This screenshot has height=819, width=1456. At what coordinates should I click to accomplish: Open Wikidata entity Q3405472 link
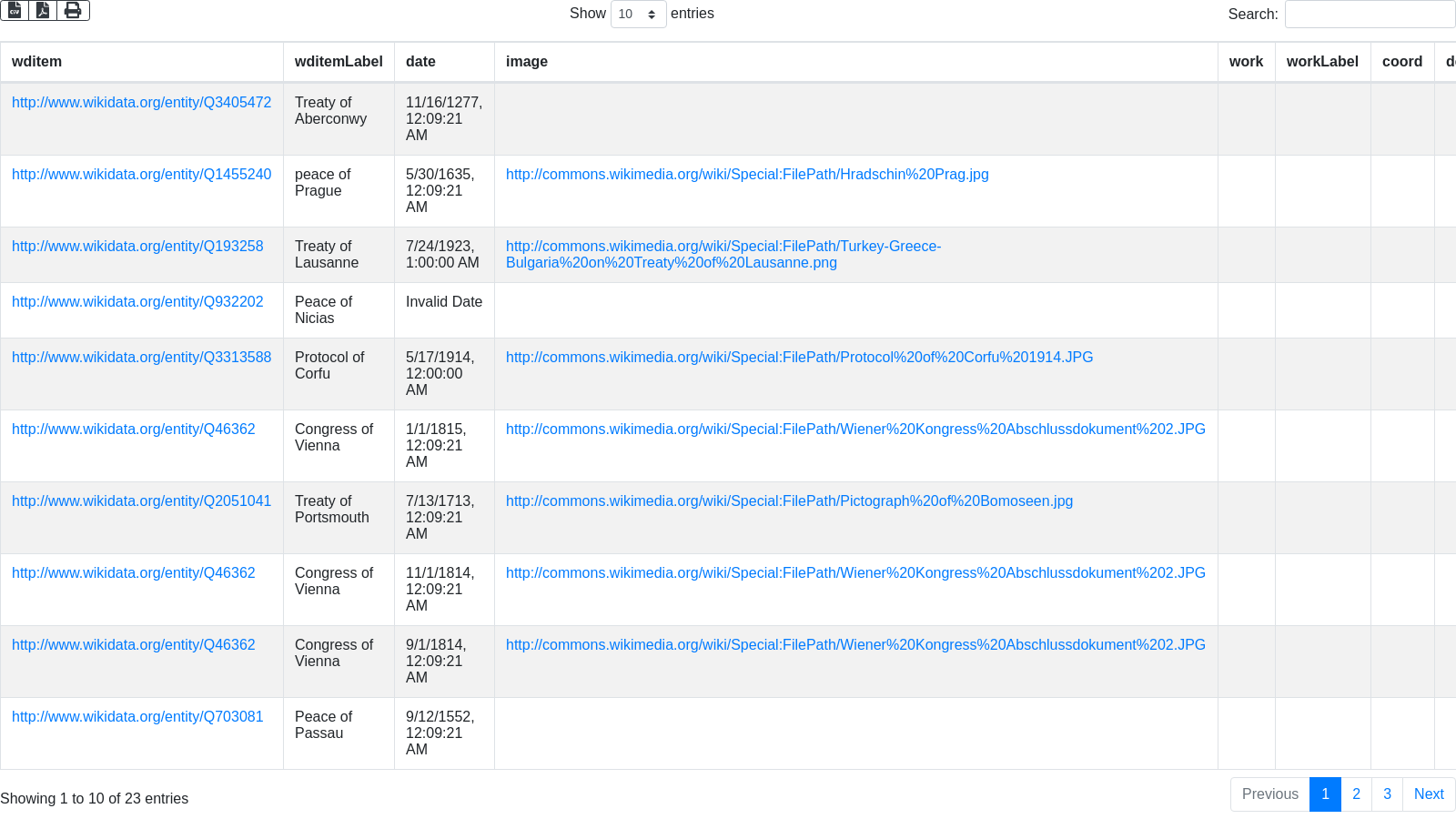point(141,103)
